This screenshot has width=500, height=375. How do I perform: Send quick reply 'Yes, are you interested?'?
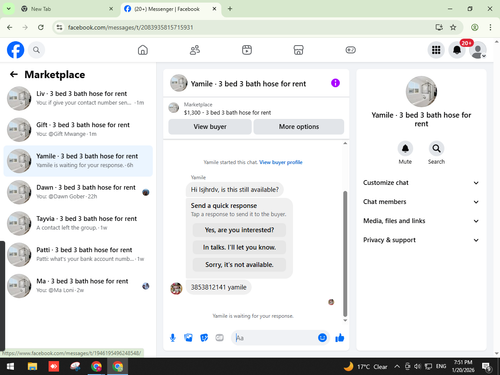(x=239, y=230)
